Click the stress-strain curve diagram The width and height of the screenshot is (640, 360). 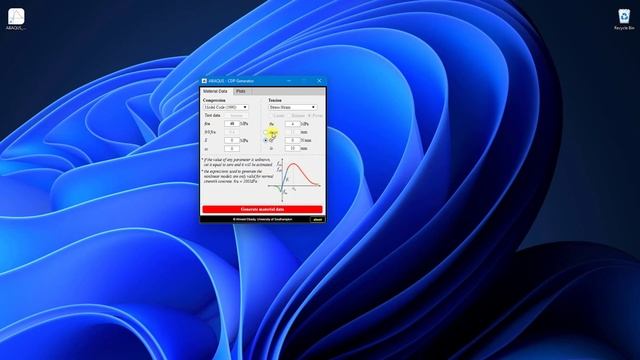point(294,180)
